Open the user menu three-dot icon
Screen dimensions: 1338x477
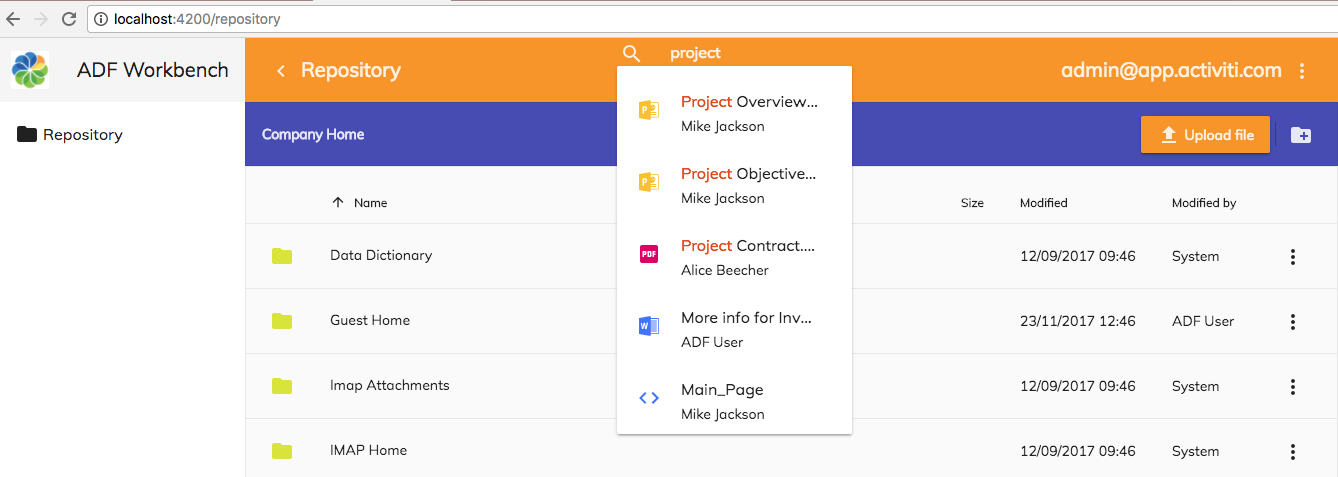click(1301, 71)
